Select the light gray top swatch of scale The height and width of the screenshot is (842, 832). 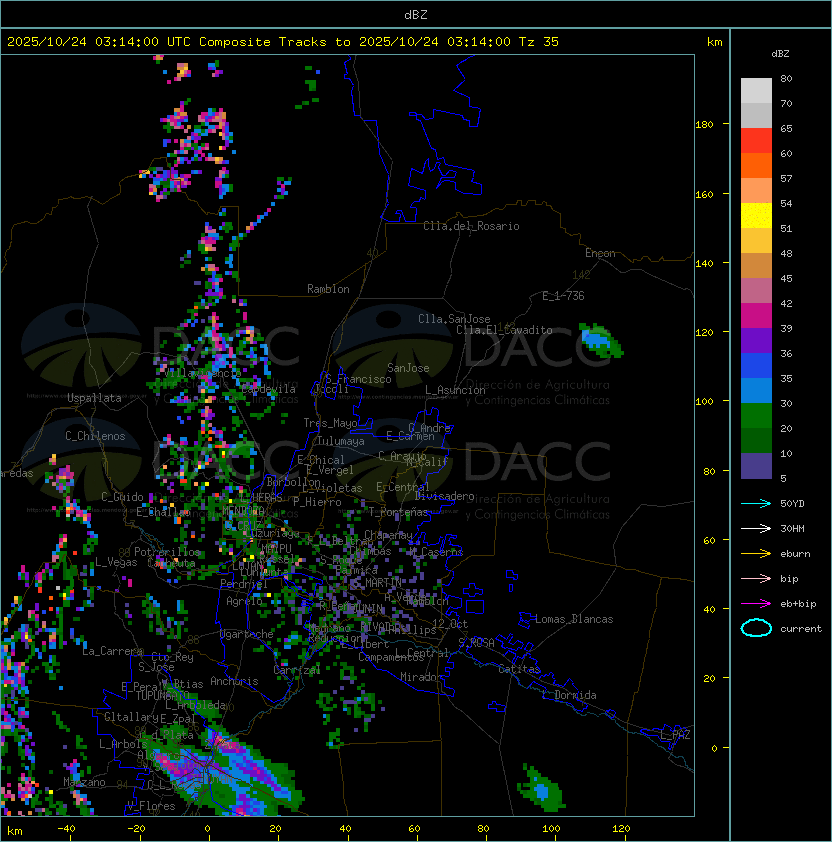click(756, 90)
